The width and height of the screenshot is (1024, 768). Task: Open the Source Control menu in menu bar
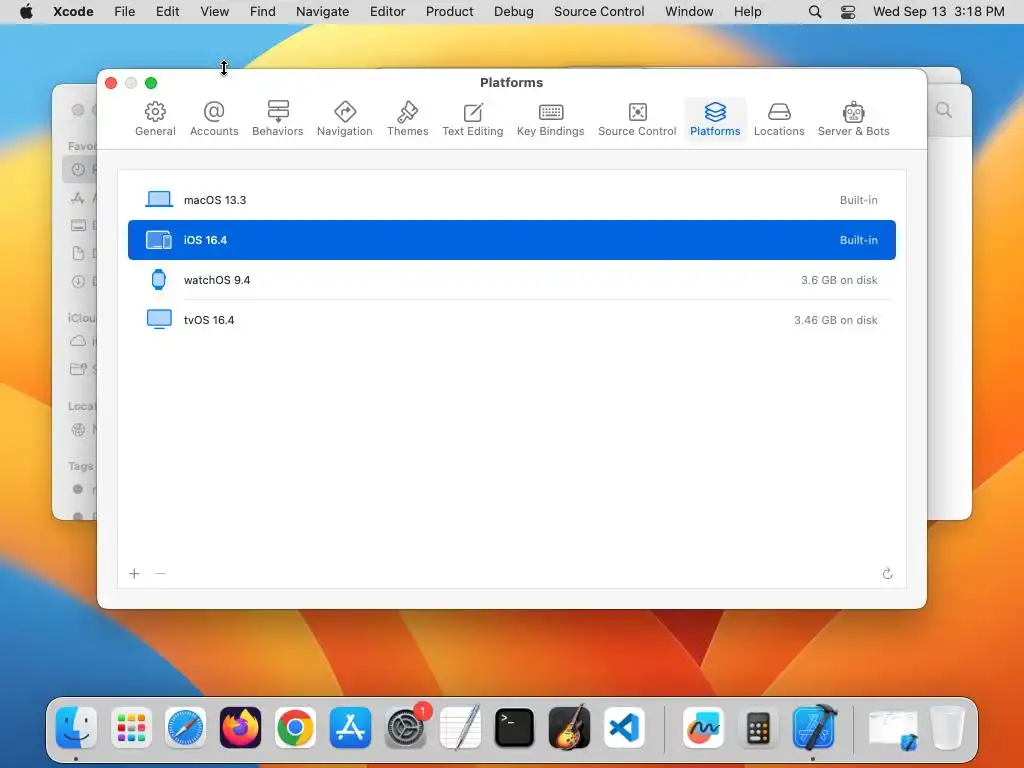[x=599, y=12]
